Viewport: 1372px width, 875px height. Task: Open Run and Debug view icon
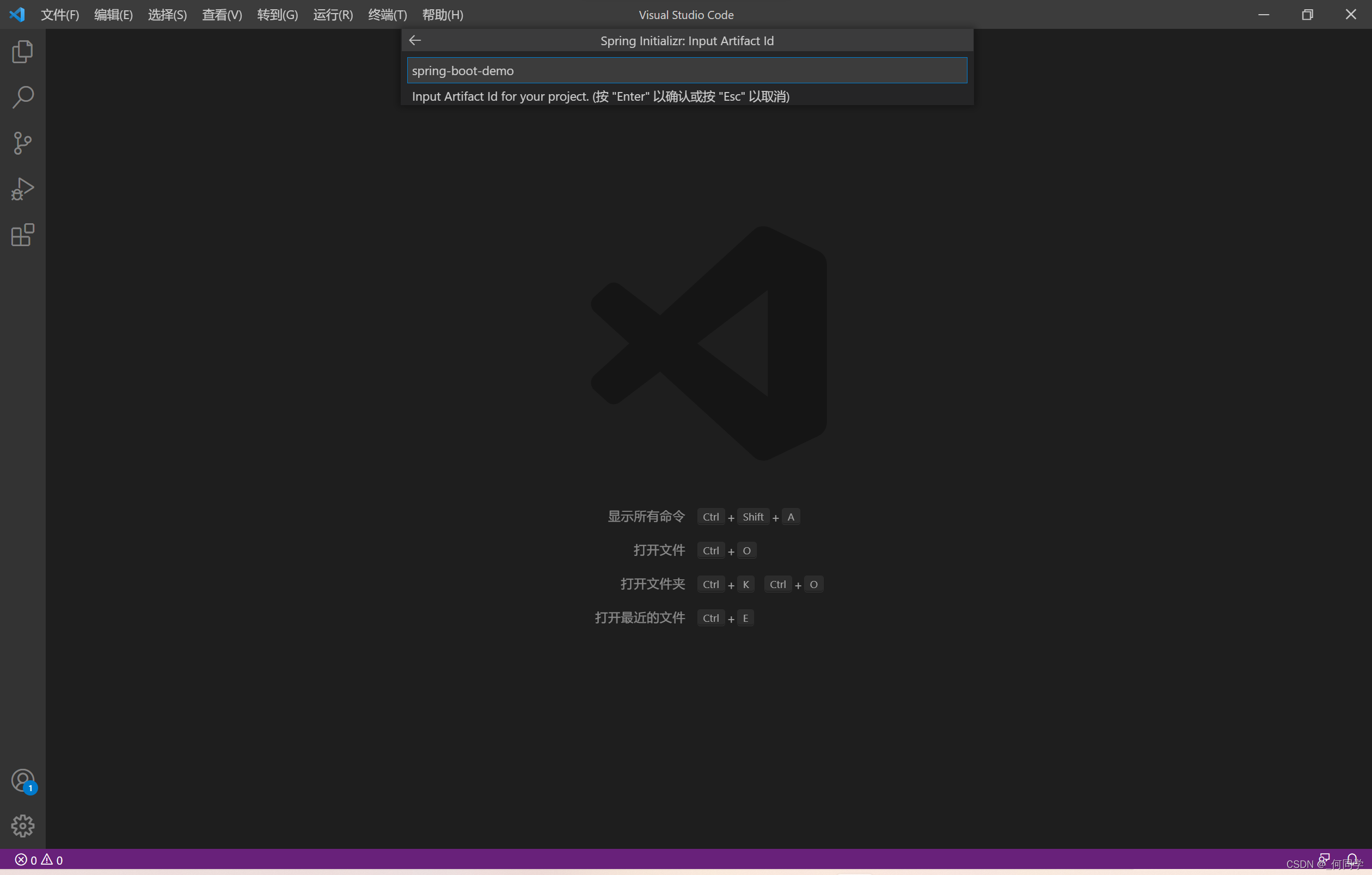pos(23,189)
